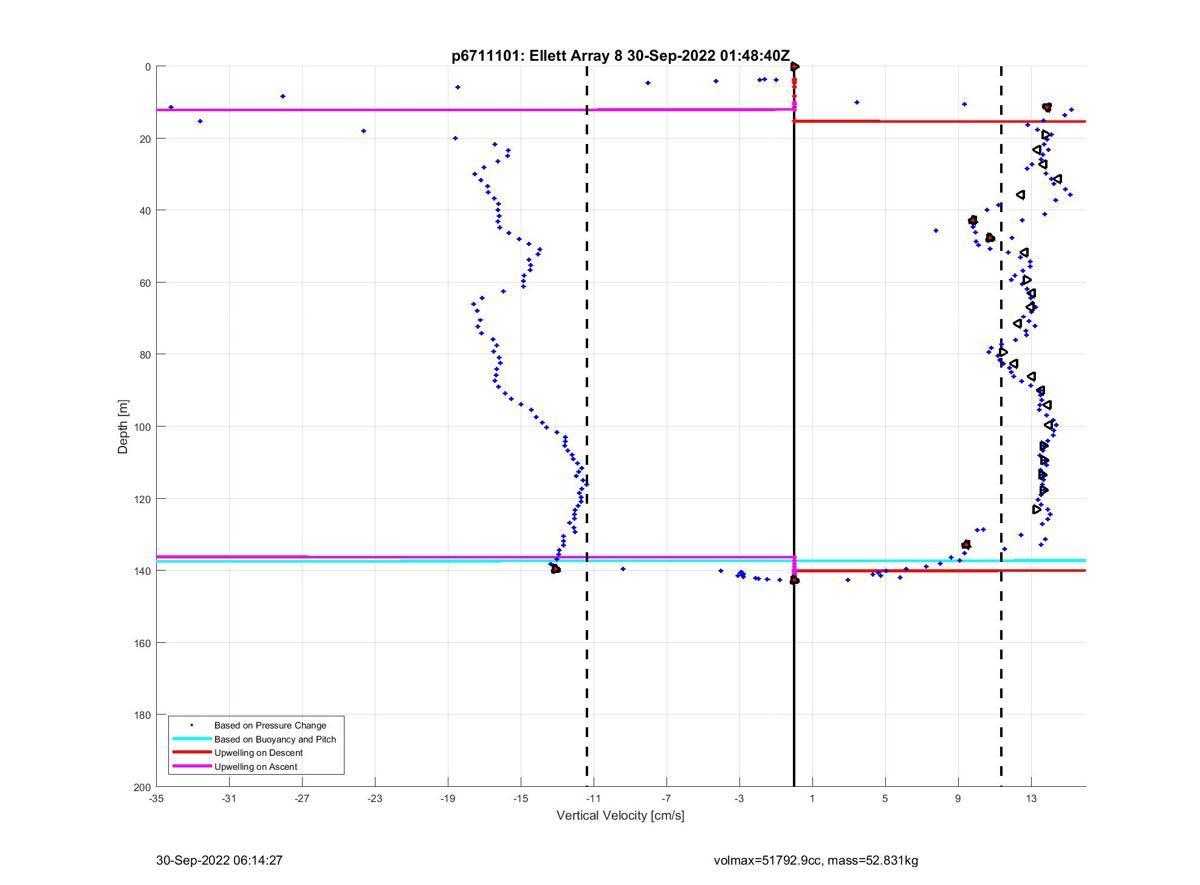The image size is (1200, 885).
Task: Click the red-filled marker at the ascent profile's deepest point
Action: [x=555, y=569]
